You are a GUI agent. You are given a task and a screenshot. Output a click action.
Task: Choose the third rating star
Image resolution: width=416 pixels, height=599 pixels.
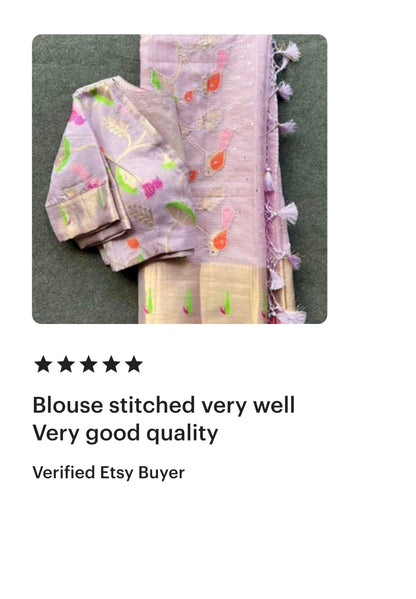pyautogui.click(x=89, y=364)
